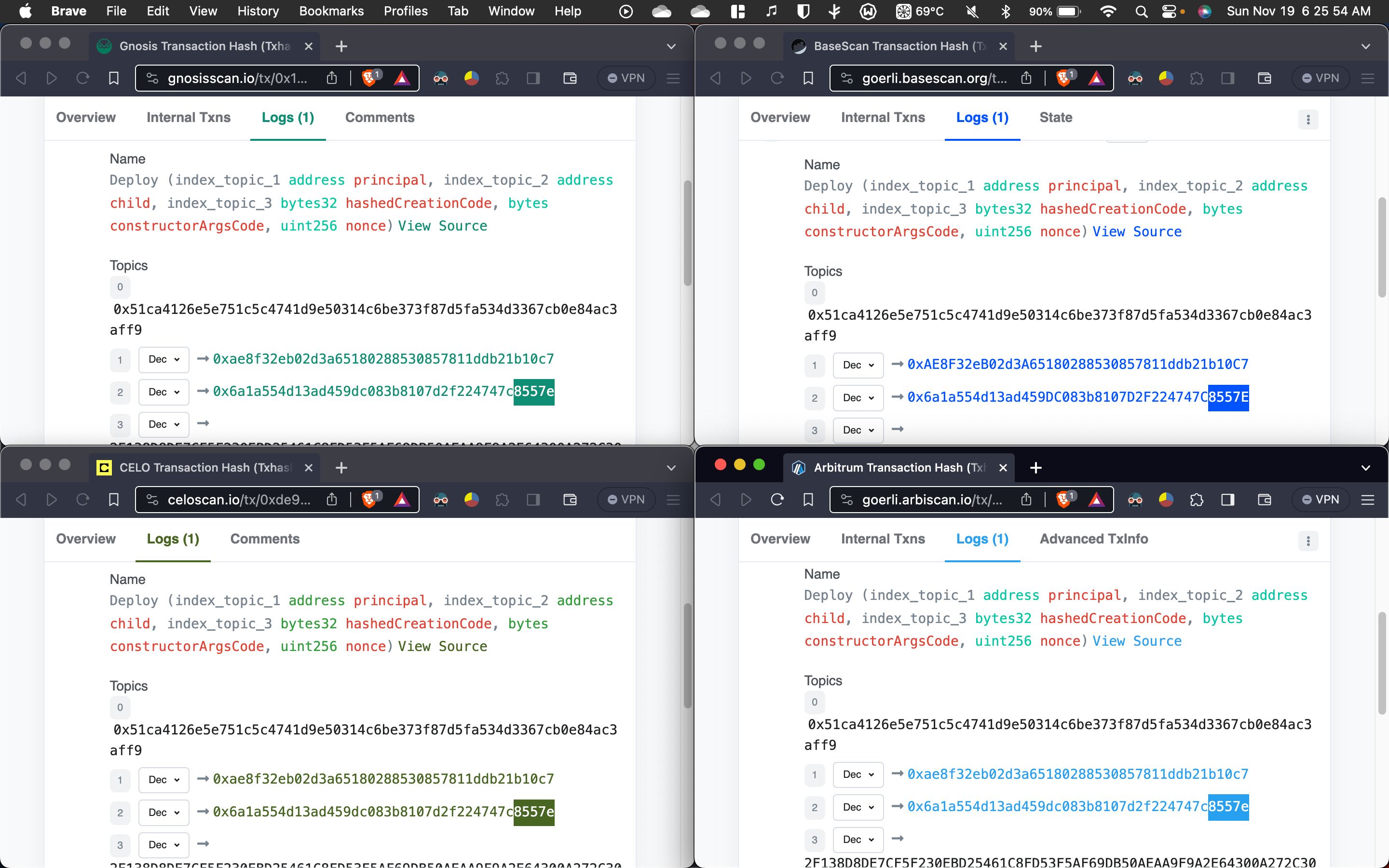Close the CELO Transaction Hash tab
The image size is (1389, 868).
pos(308,468)
